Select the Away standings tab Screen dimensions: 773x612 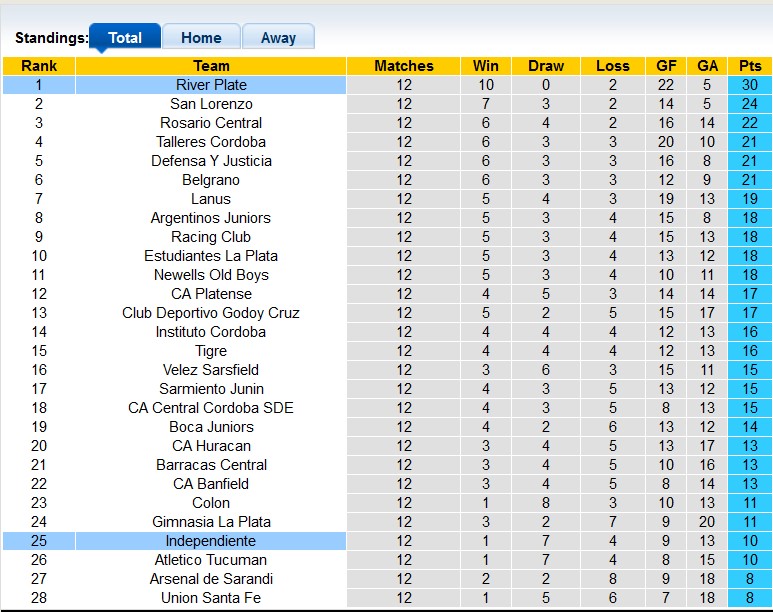pos(278,38)
